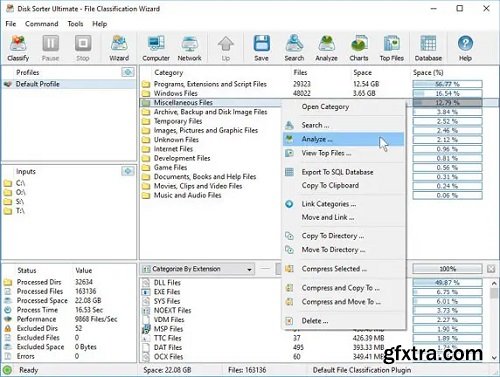500x377 pixels.
Task: Open the Tools menu
Action: tap(75, 24)
